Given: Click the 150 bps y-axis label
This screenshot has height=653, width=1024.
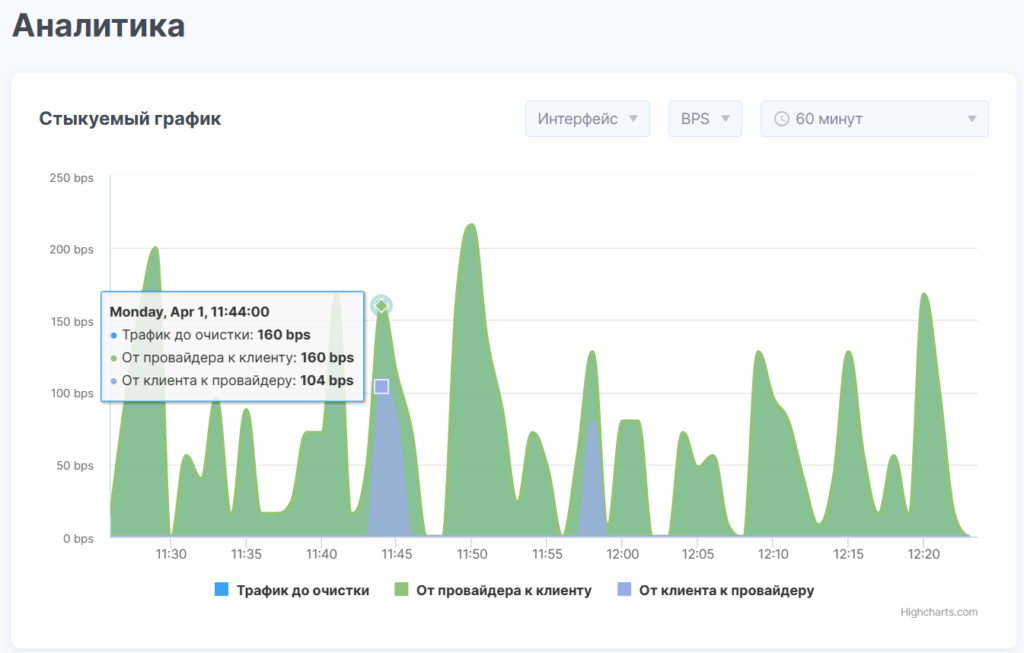Looking at the screenshot, I should pyautogui.click(x=72, y=321).
